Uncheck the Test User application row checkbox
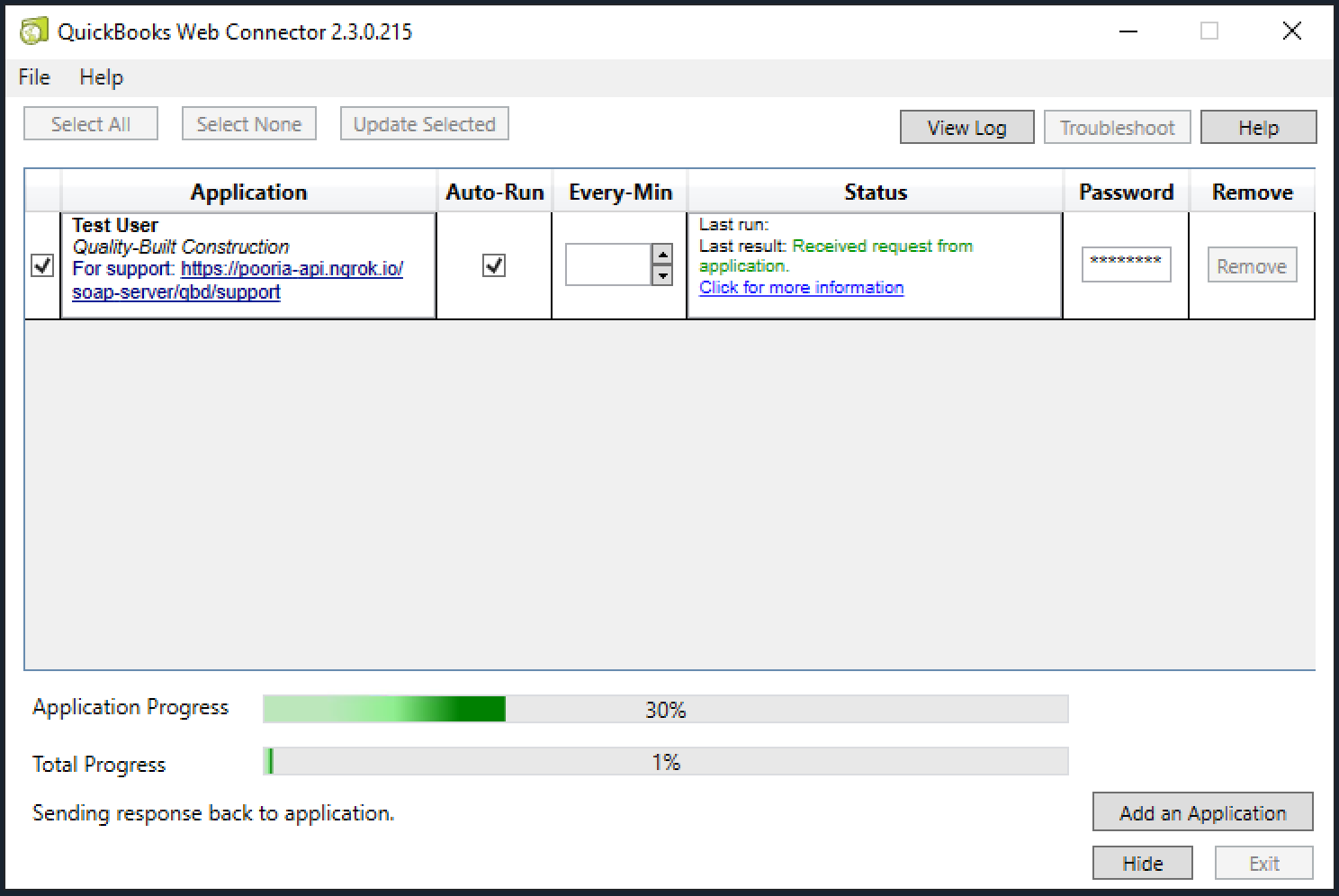The height and width of the screenshot is (896, 1339). [41, 265]
